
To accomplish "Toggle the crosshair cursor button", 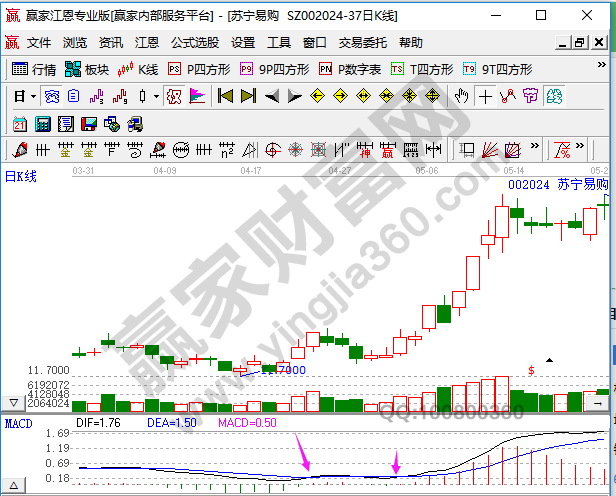I will (x=486, y=97).
